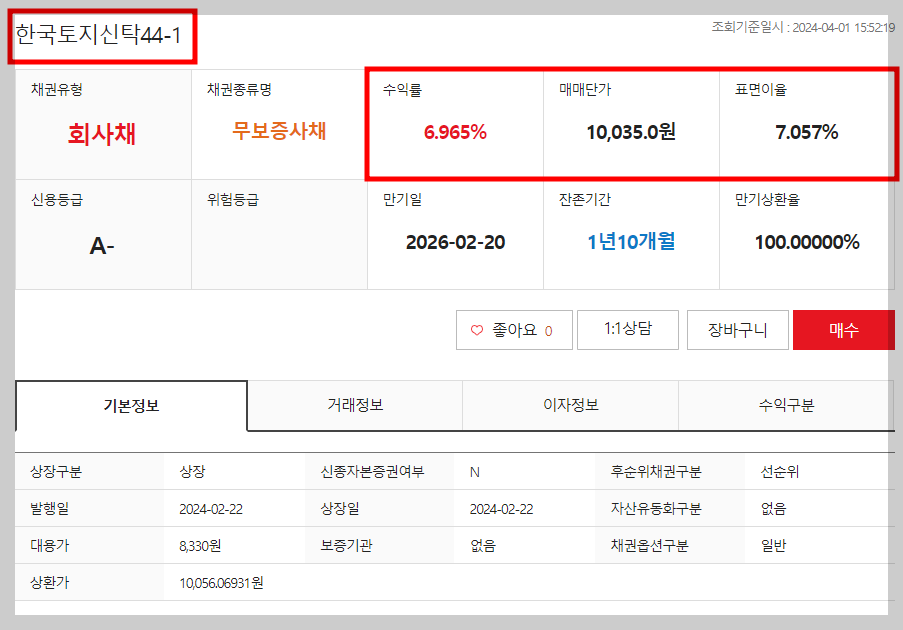Click the 발행일 value 2024-02-22
The width and height of the screenshot is (903, 630).
pyautogui.click(x=211, y=509)
